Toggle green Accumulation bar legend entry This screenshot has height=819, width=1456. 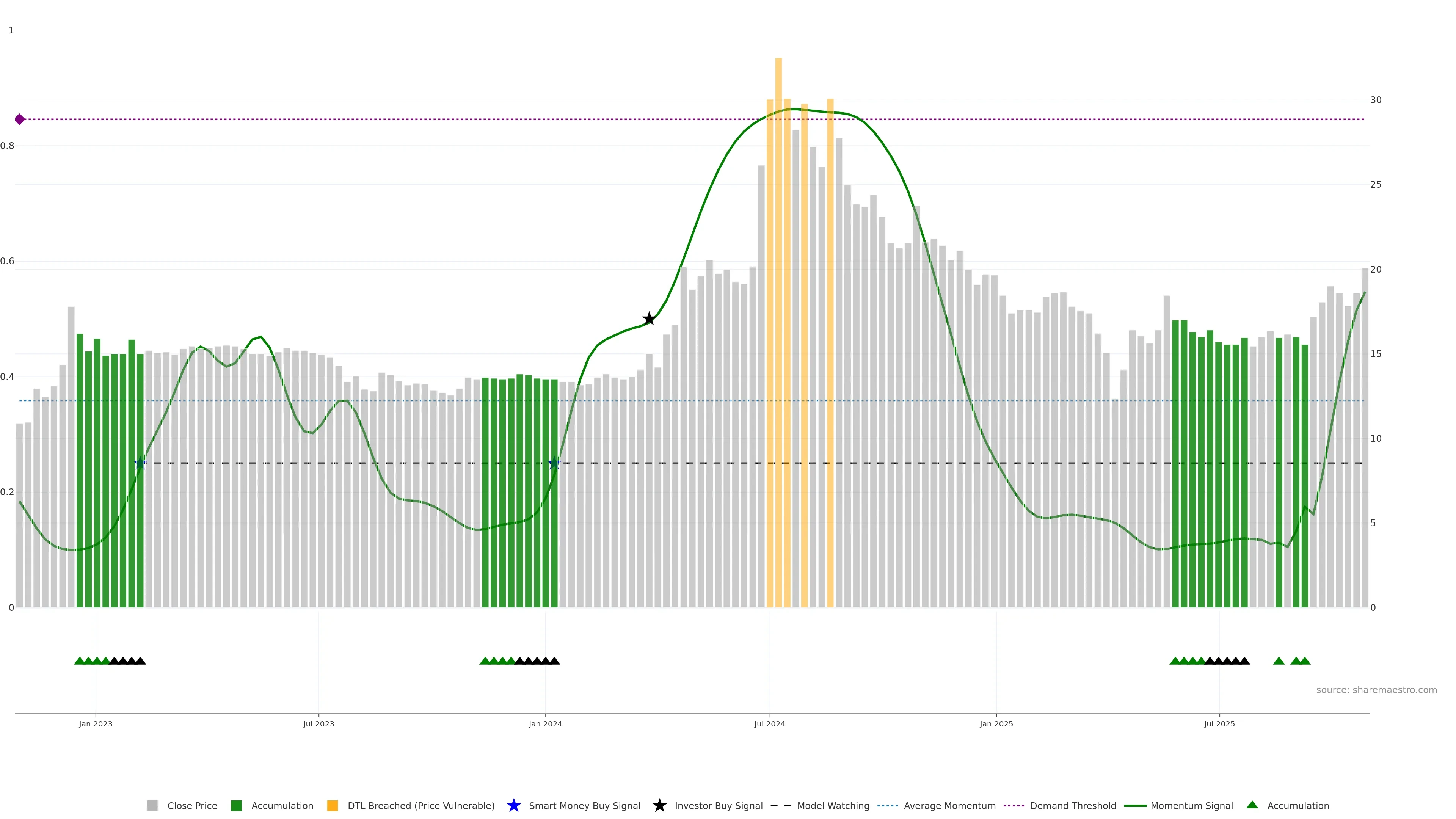click(281, 805)
